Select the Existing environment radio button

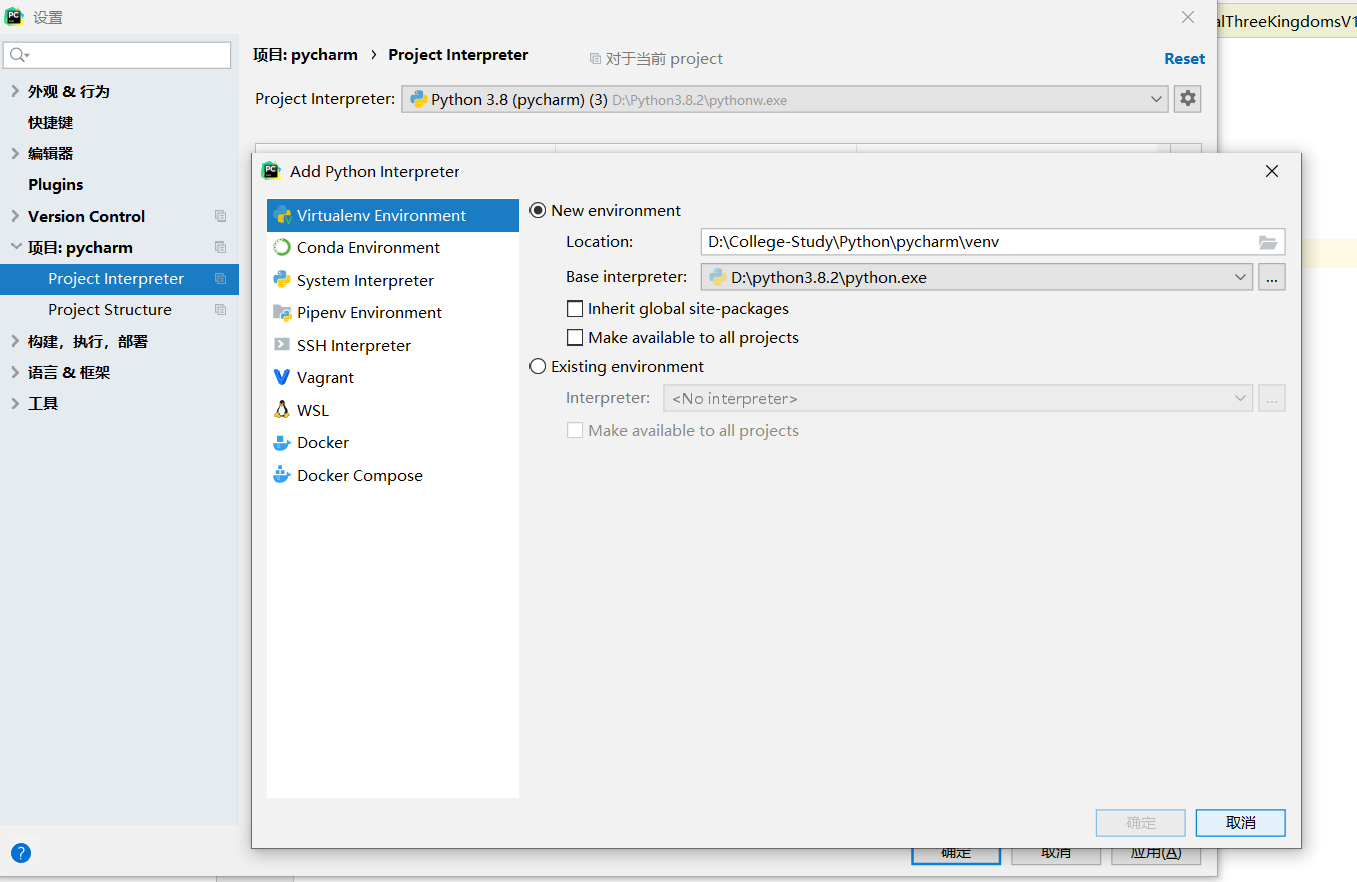pos(538,366)
